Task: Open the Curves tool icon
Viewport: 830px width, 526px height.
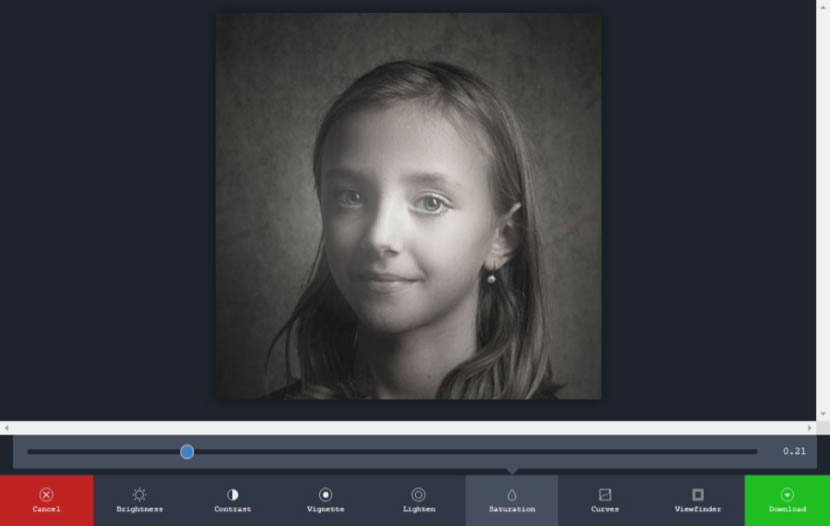Action: [x=604, y=494]
